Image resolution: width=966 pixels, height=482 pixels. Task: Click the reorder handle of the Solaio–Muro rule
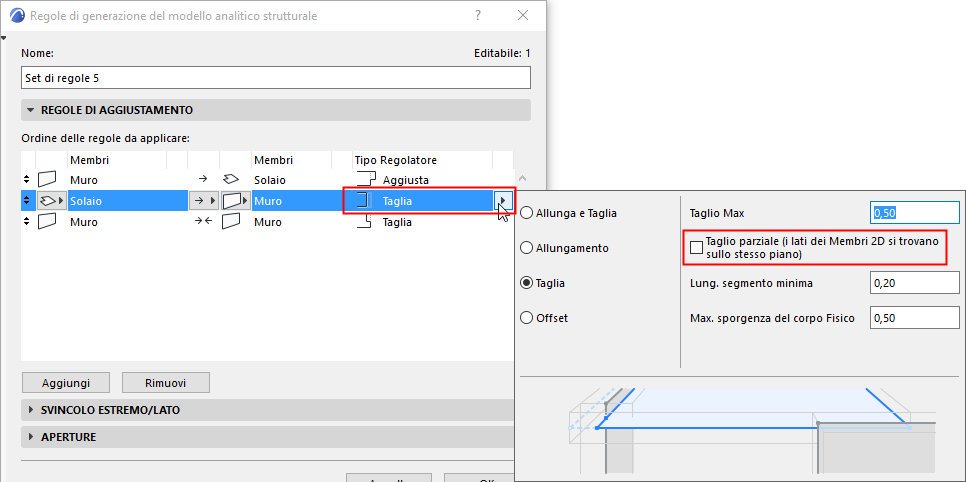click(26, 201)
